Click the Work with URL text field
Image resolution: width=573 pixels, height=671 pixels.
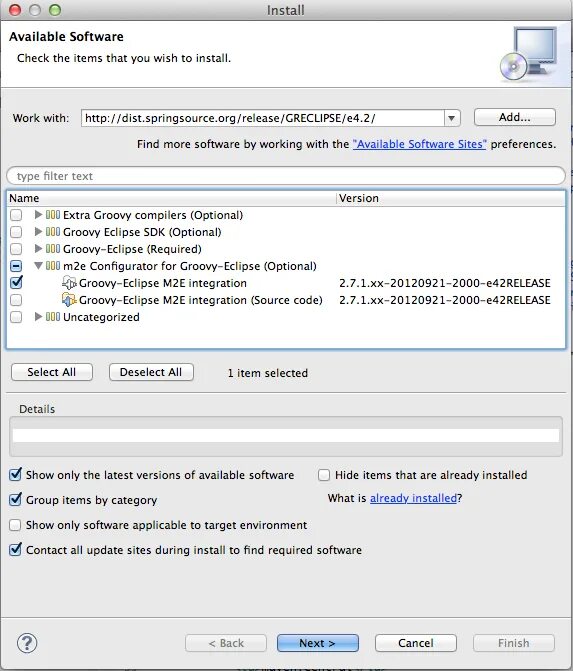pyautogui.click(x=263, y=118)
